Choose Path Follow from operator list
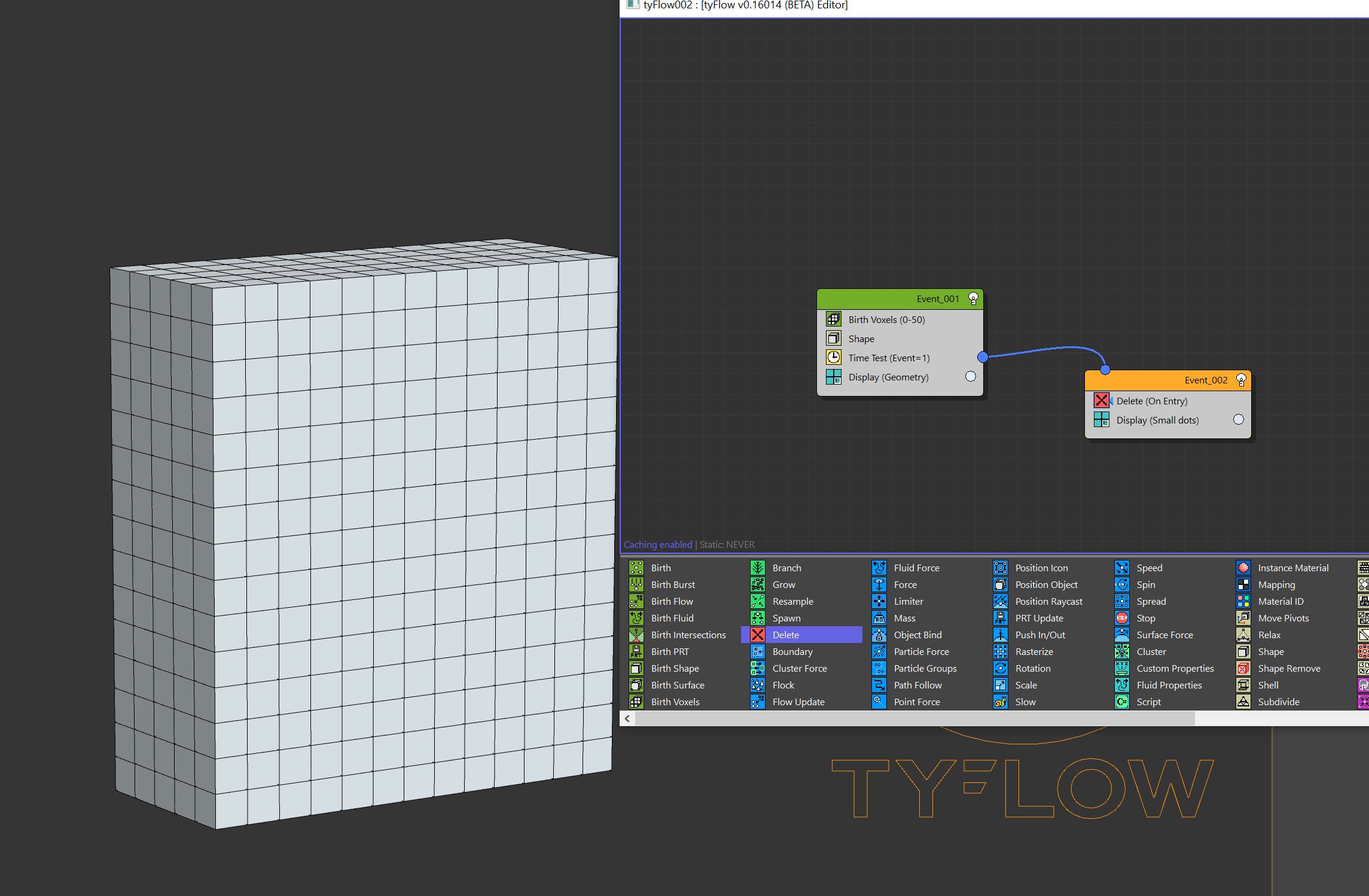1369x896 pixels. [918, 685]
